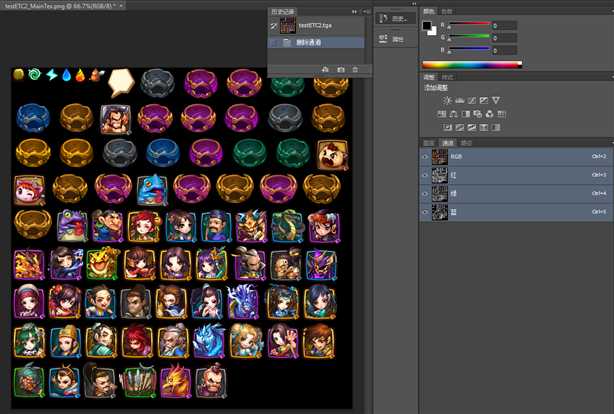The image size is (614, 414).
Task: Add a Black & White adjustment layer
Action: pyautogui.click(x=466, y=114)
